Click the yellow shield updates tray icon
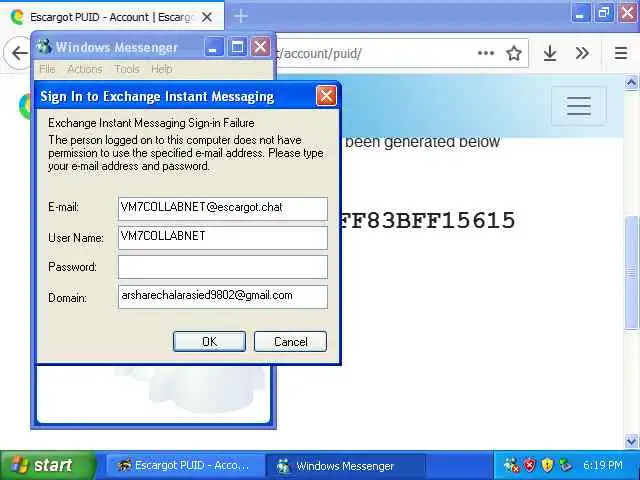This screenshot has width=640, height=480. [x=547, y=465]
